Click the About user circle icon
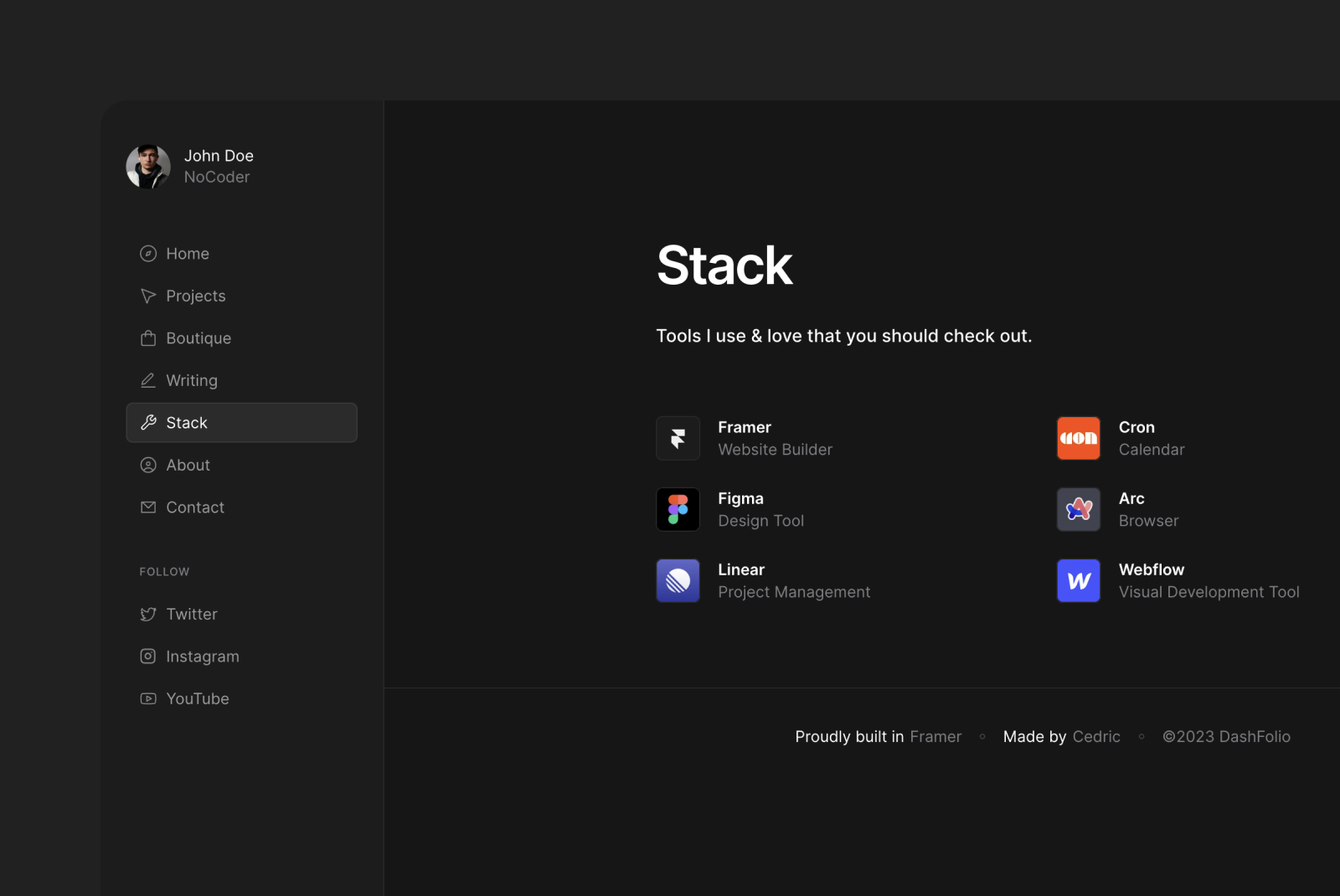This screenshot has height=896, width=1340. click(148, 465)
